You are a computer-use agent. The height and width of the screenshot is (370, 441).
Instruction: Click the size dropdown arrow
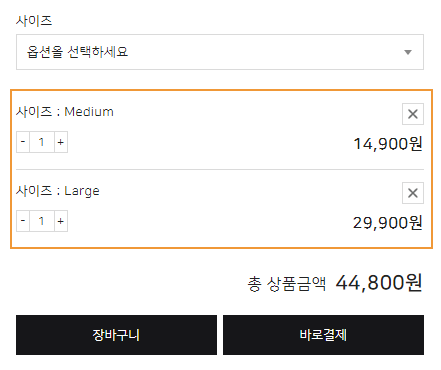coord(408,52)
